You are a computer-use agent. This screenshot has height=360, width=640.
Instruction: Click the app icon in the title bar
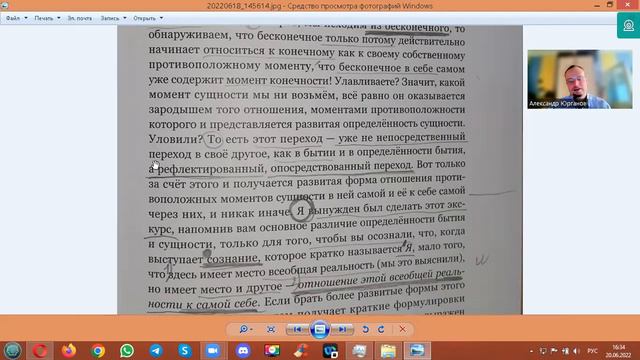[5, 6]
